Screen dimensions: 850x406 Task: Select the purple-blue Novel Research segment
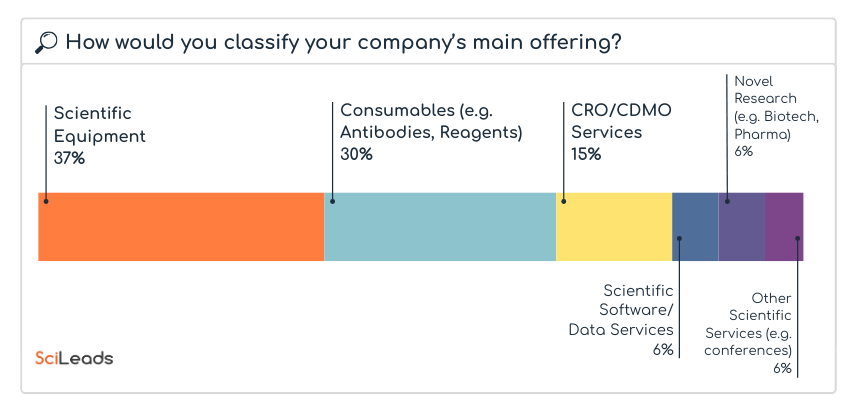click(741, 227)
